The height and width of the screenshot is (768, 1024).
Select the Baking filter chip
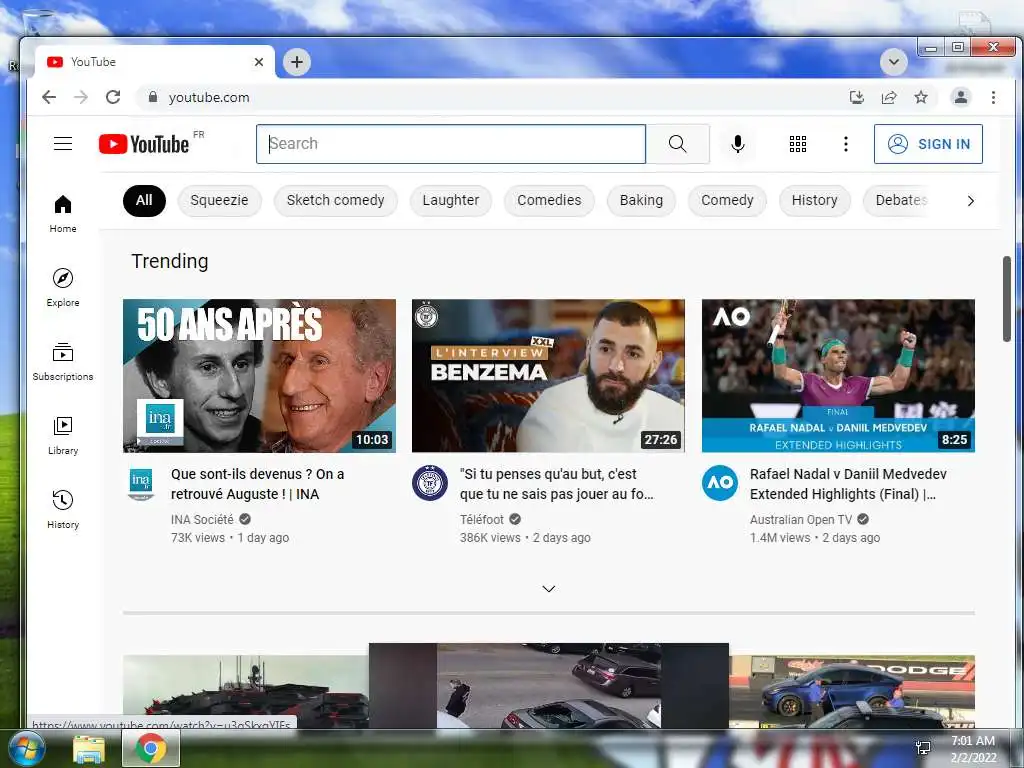point(641,200)
